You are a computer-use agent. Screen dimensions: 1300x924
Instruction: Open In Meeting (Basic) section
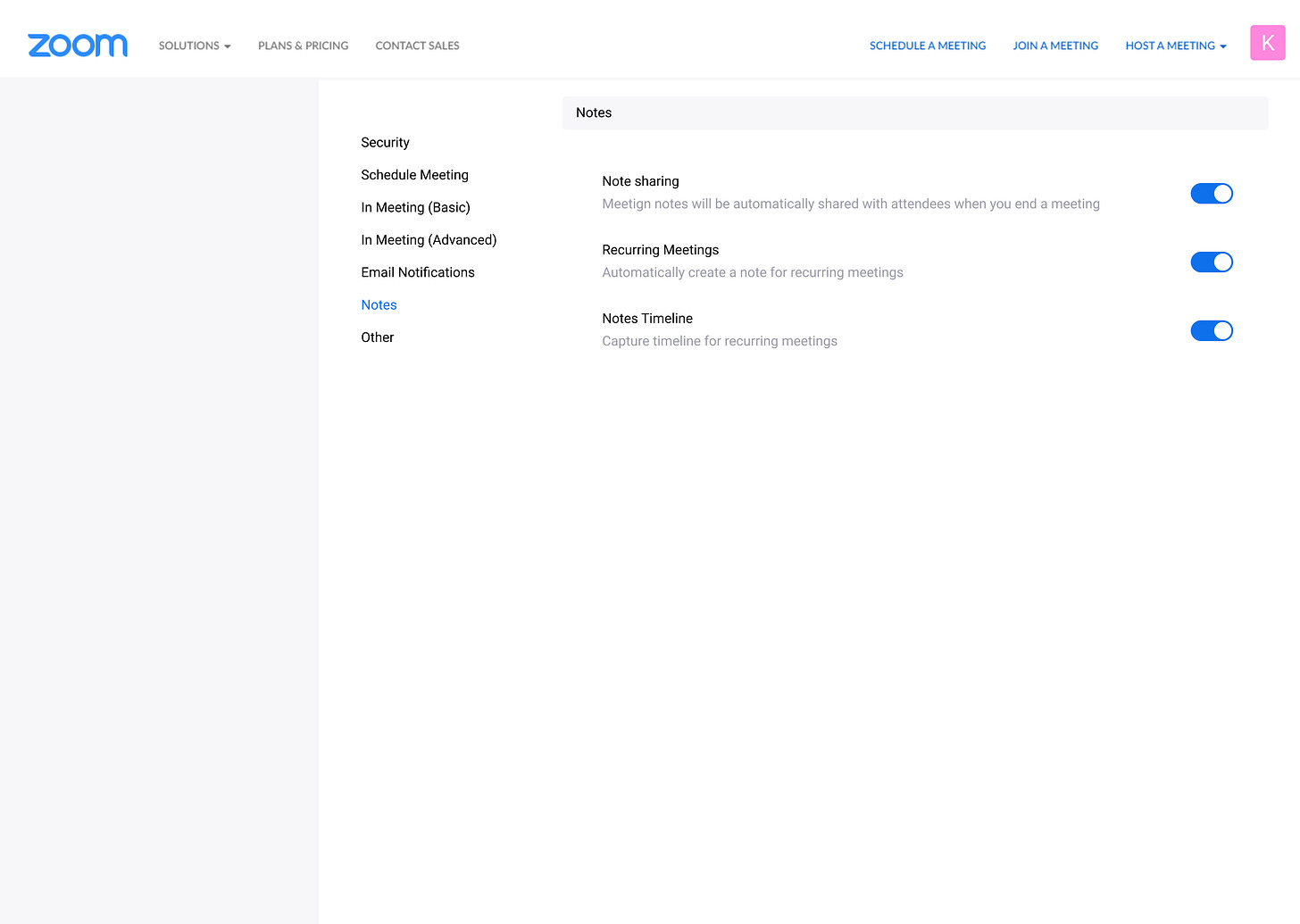coord(415,207)
